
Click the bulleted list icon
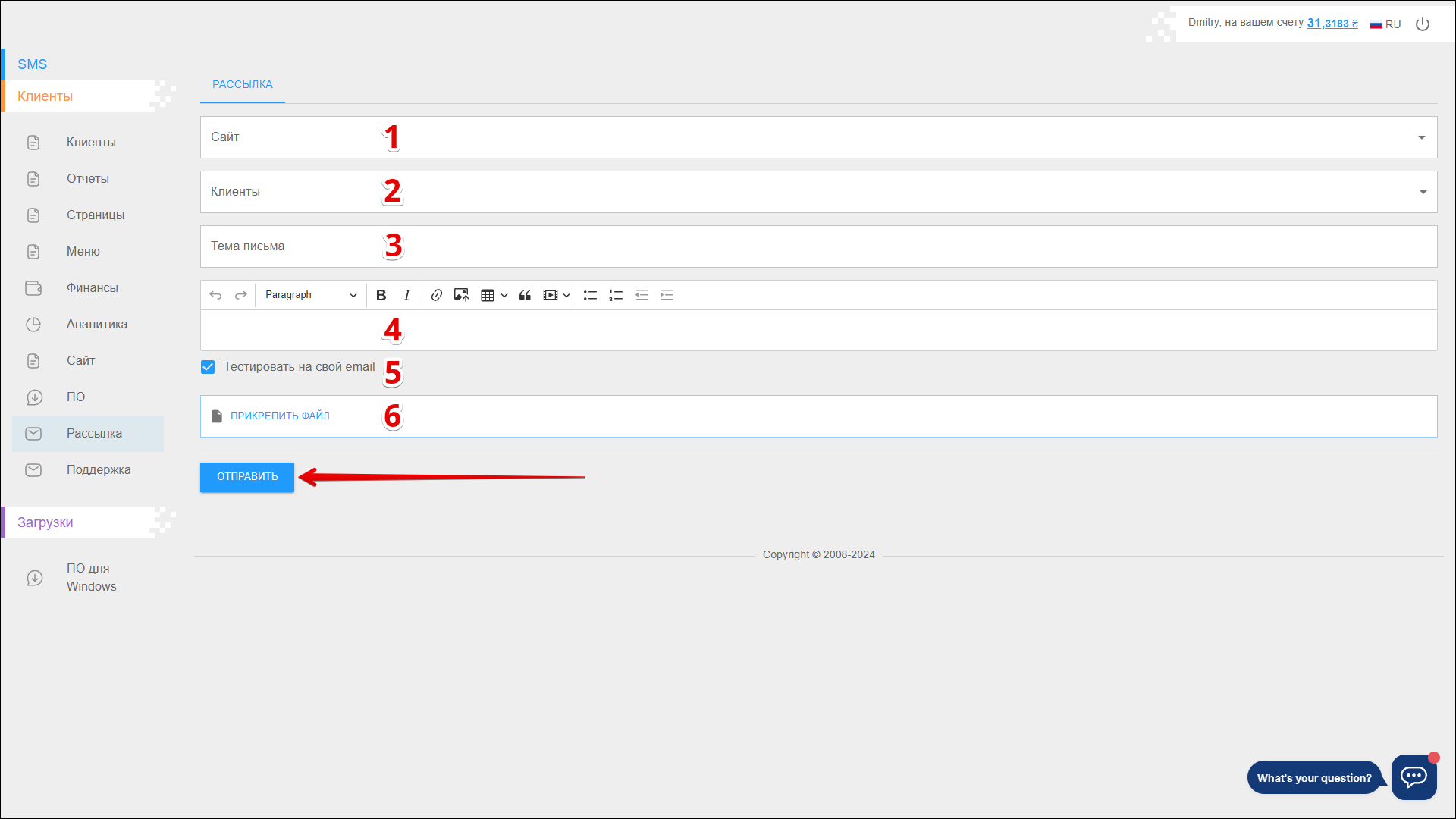click(x=590, y=295)
